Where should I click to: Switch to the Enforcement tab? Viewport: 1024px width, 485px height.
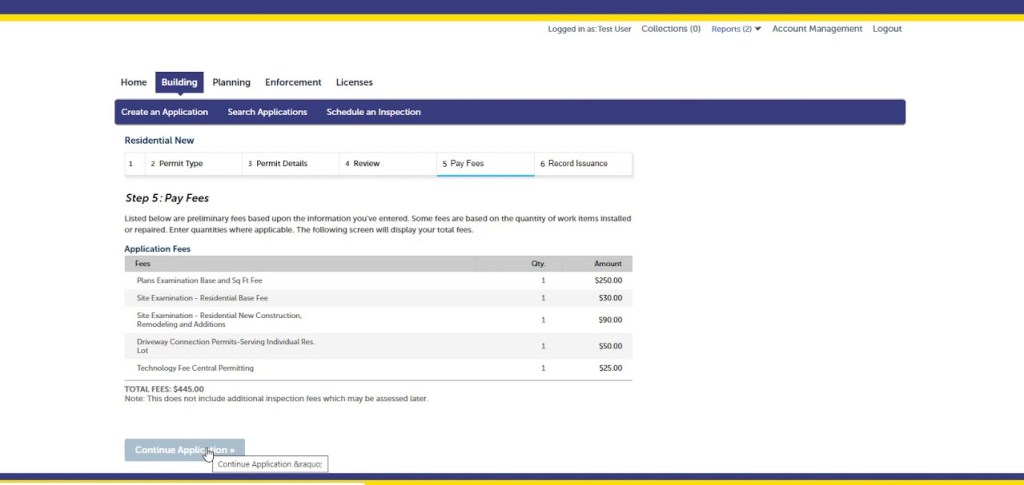click(x=293, y=82)
